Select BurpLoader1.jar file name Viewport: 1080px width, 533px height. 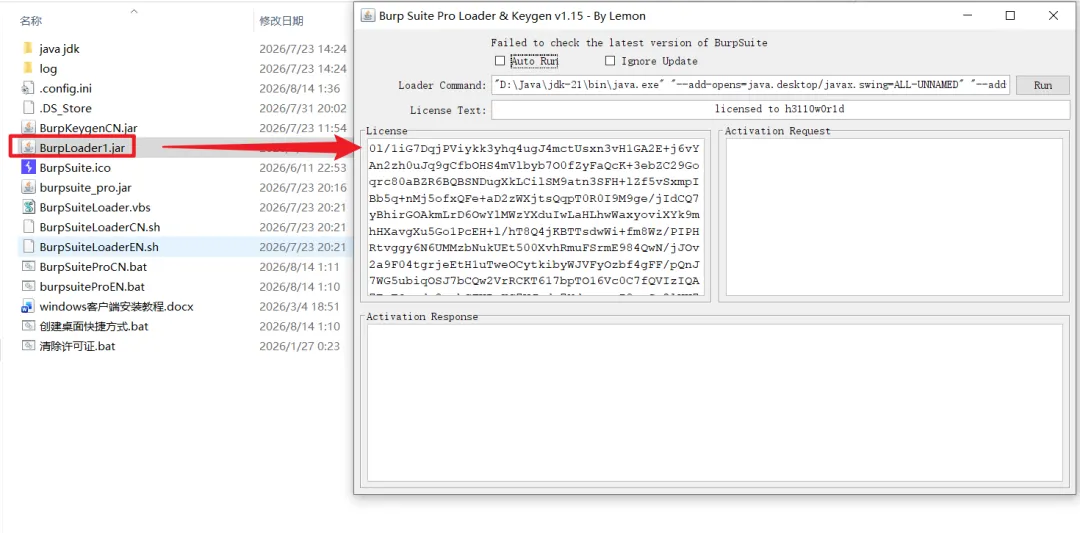(82, 147)
